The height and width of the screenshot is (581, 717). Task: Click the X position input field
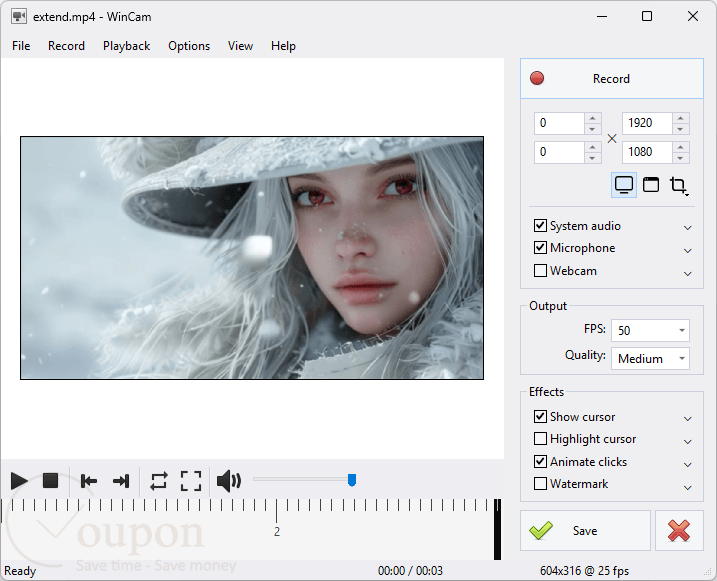(559, 123)
